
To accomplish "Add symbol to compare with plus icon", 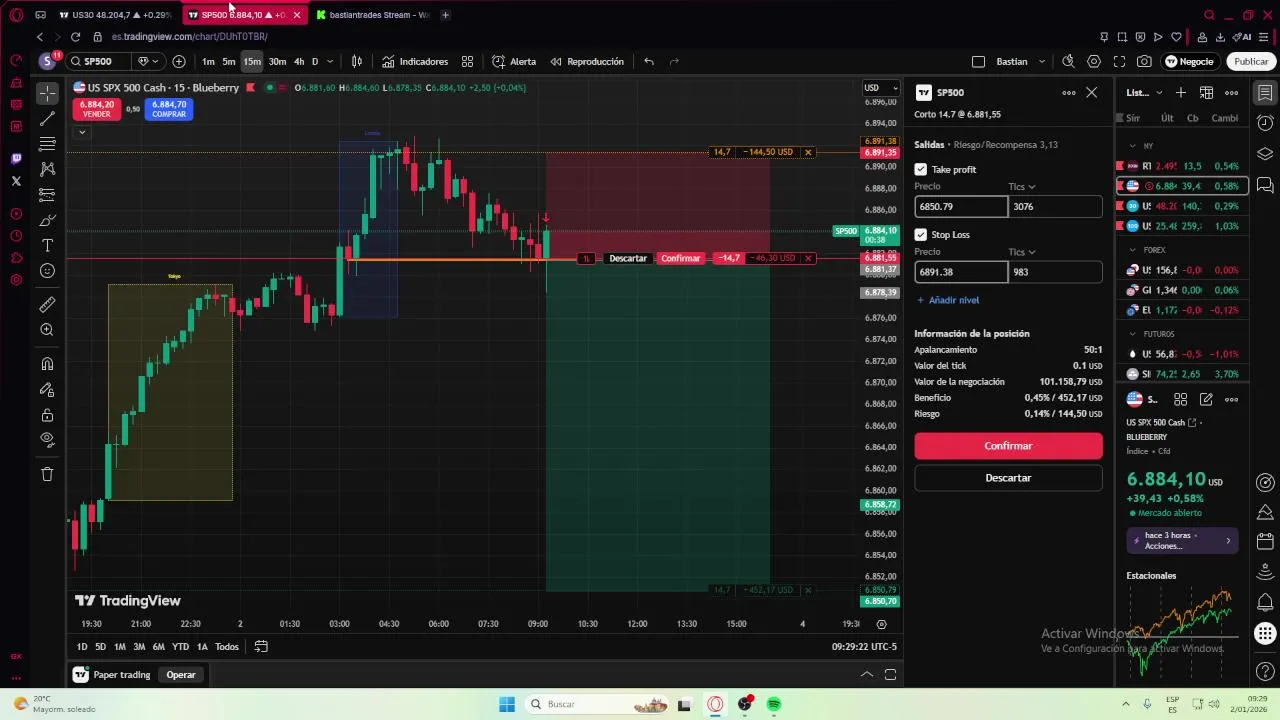I will (179, 61).
